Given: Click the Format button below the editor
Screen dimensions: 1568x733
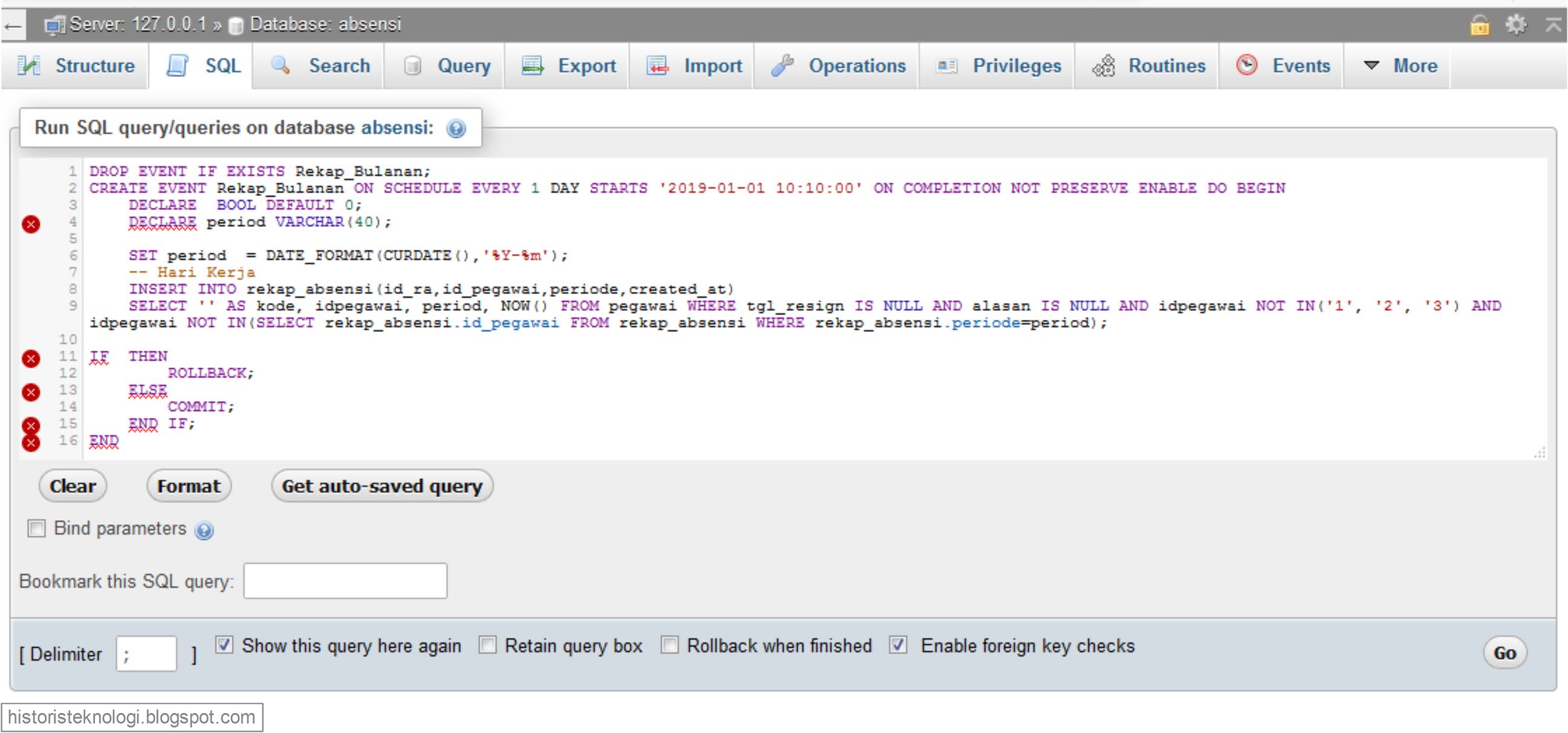Looking at the screenshot, I should pos(188,486).
